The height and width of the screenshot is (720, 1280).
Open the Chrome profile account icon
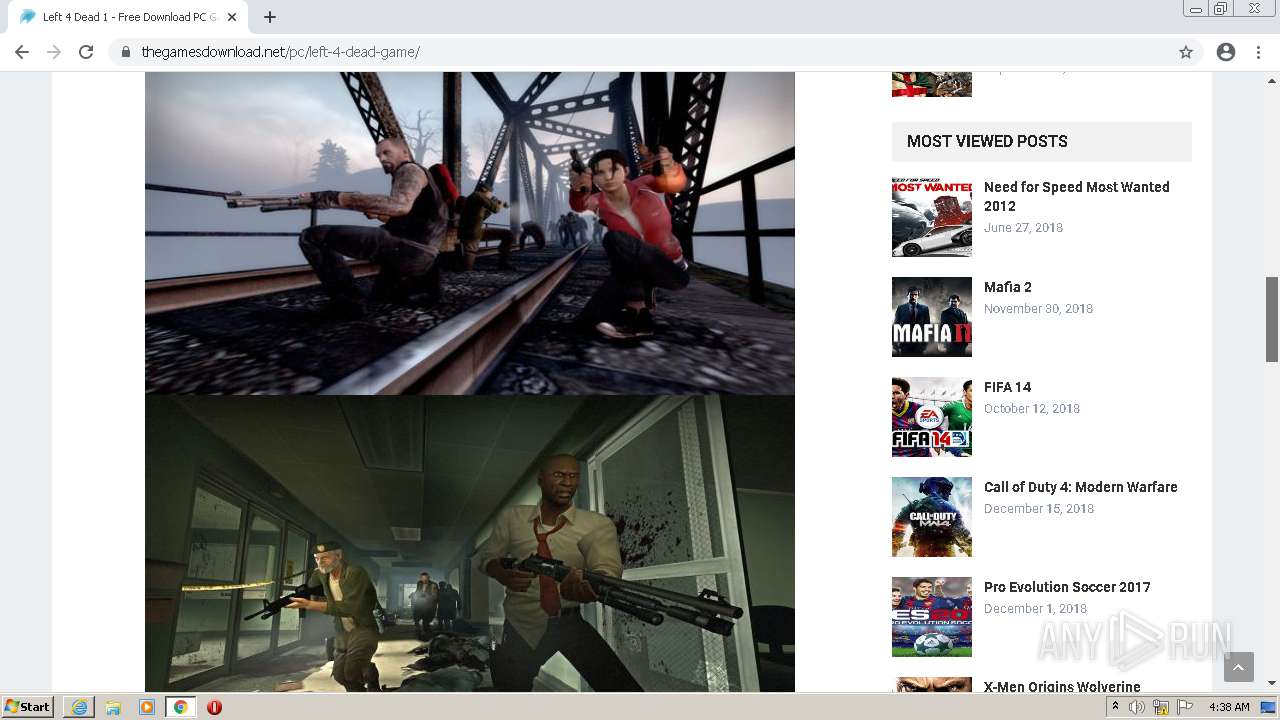click(1226, 52)
